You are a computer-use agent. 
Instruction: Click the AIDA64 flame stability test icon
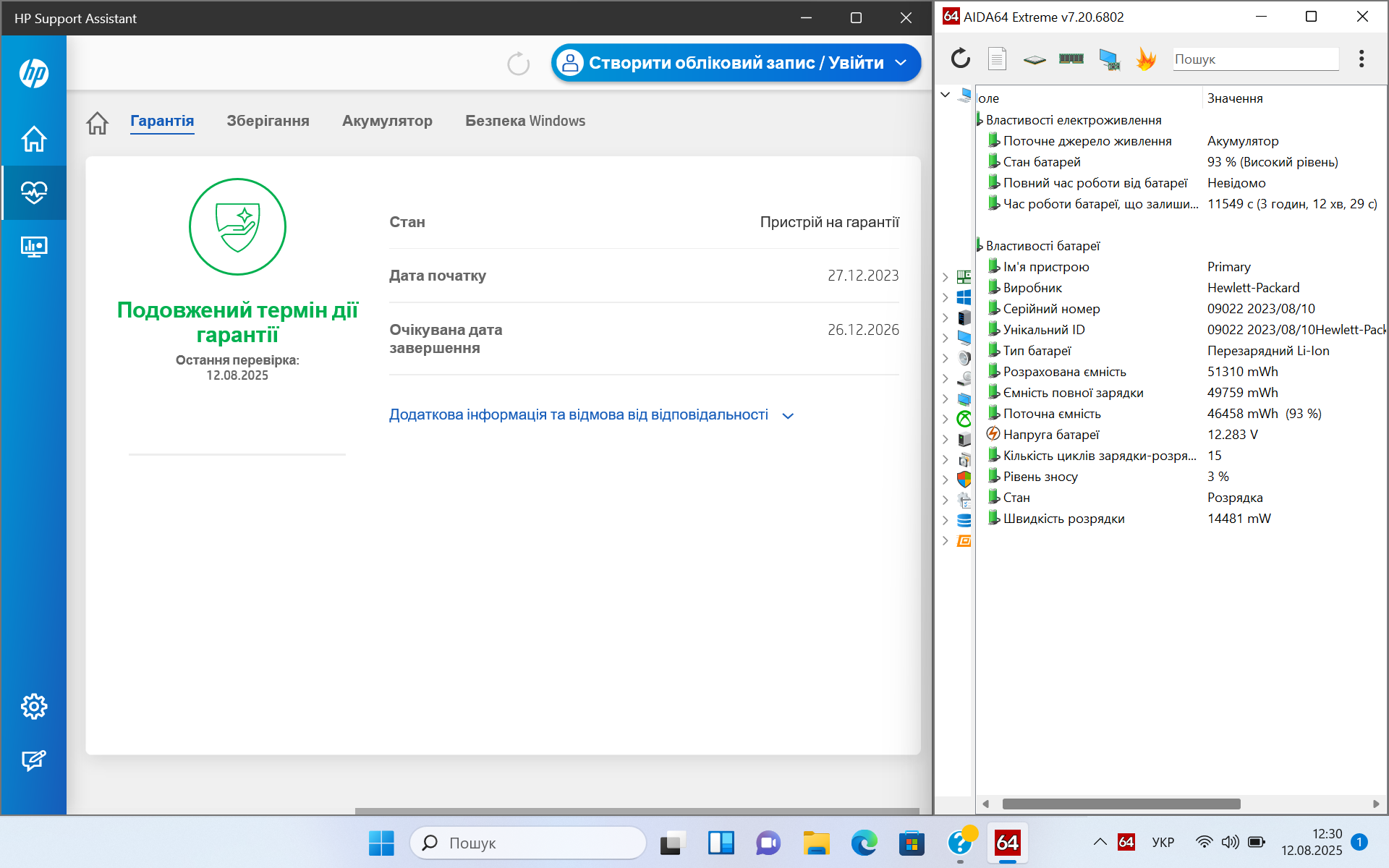(x=1146, y=59)
